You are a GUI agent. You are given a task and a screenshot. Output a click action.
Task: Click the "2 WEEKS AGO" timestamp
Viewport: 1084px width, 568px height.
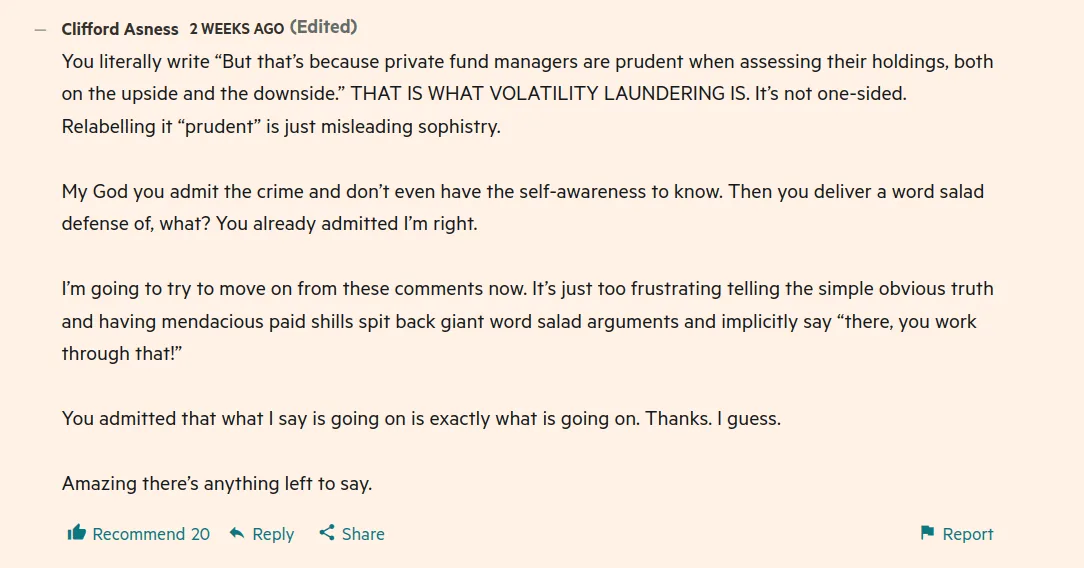[237, 29]
